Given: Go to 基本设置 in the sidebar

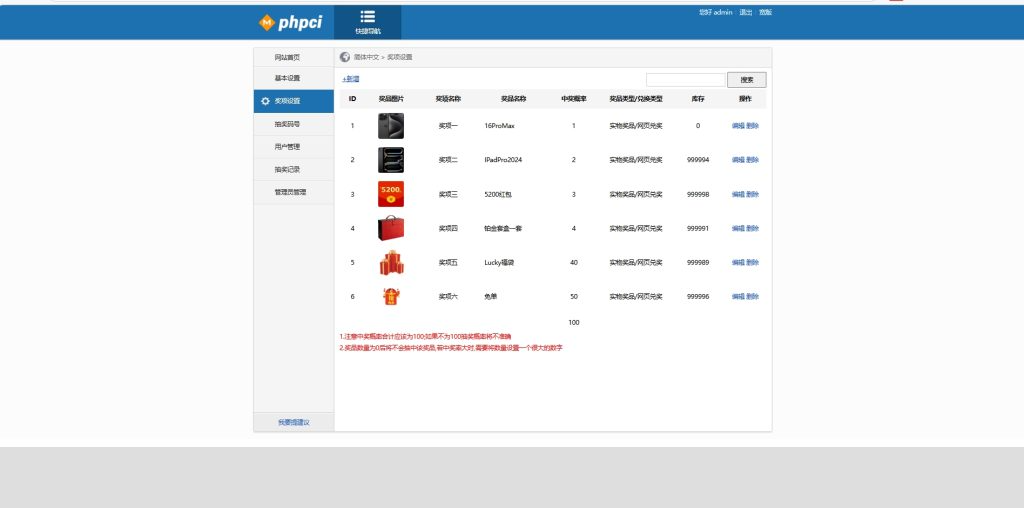Looking at the screenshot, I should (x=287, y=78).
